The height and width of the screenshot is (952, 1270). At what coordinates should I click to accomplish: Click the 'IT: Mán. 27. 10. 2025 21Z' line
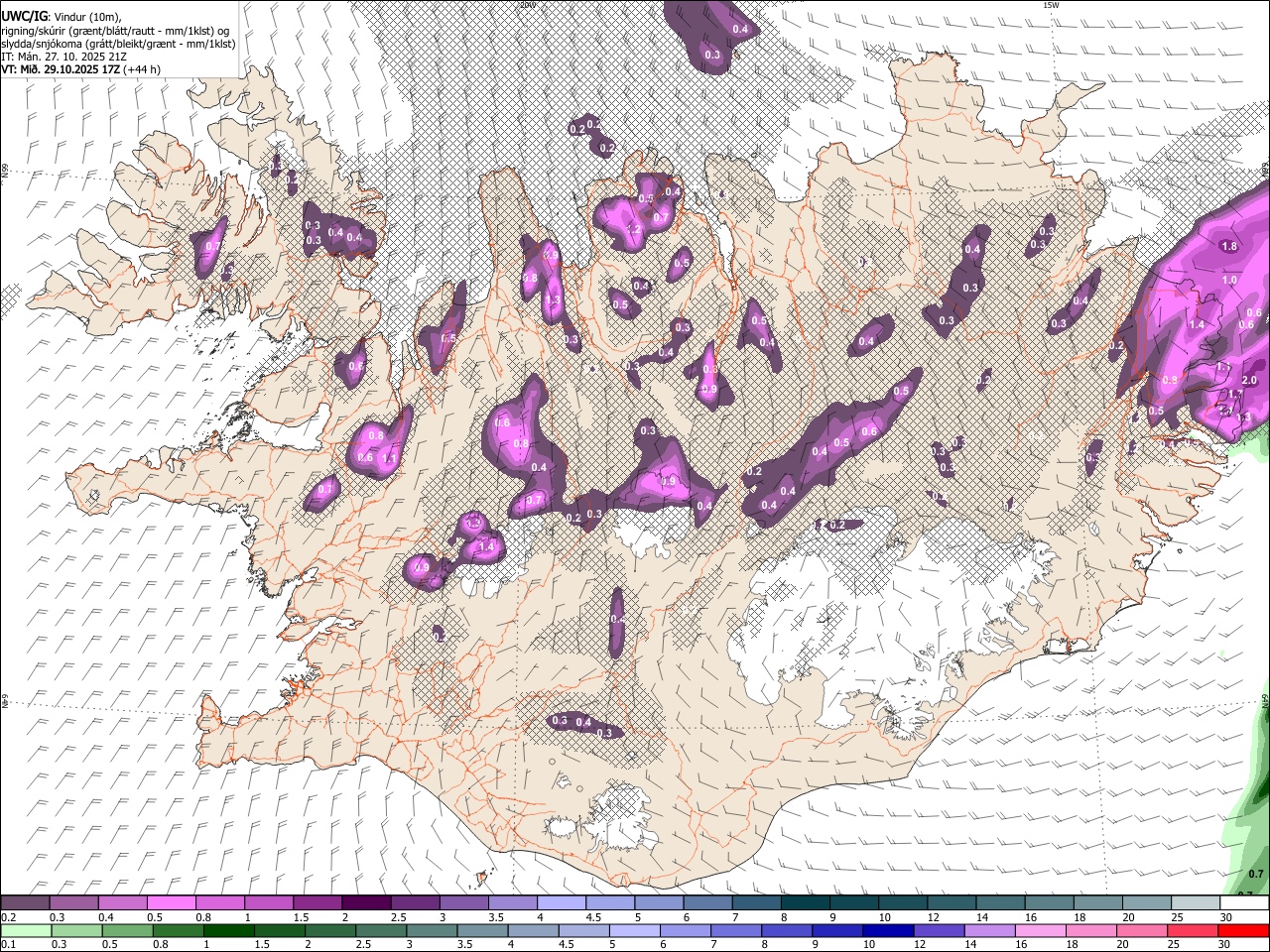63,57
